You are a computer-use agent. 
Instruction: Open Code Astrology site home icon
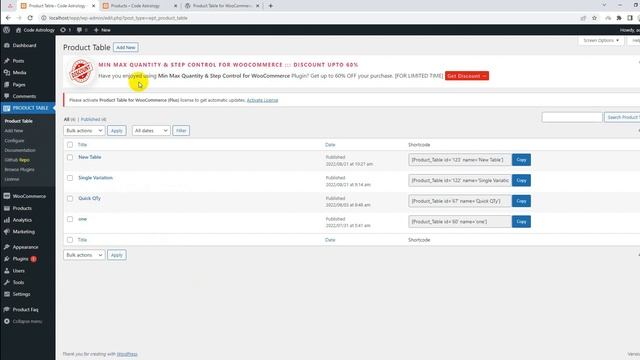click(x=18, y=30)
